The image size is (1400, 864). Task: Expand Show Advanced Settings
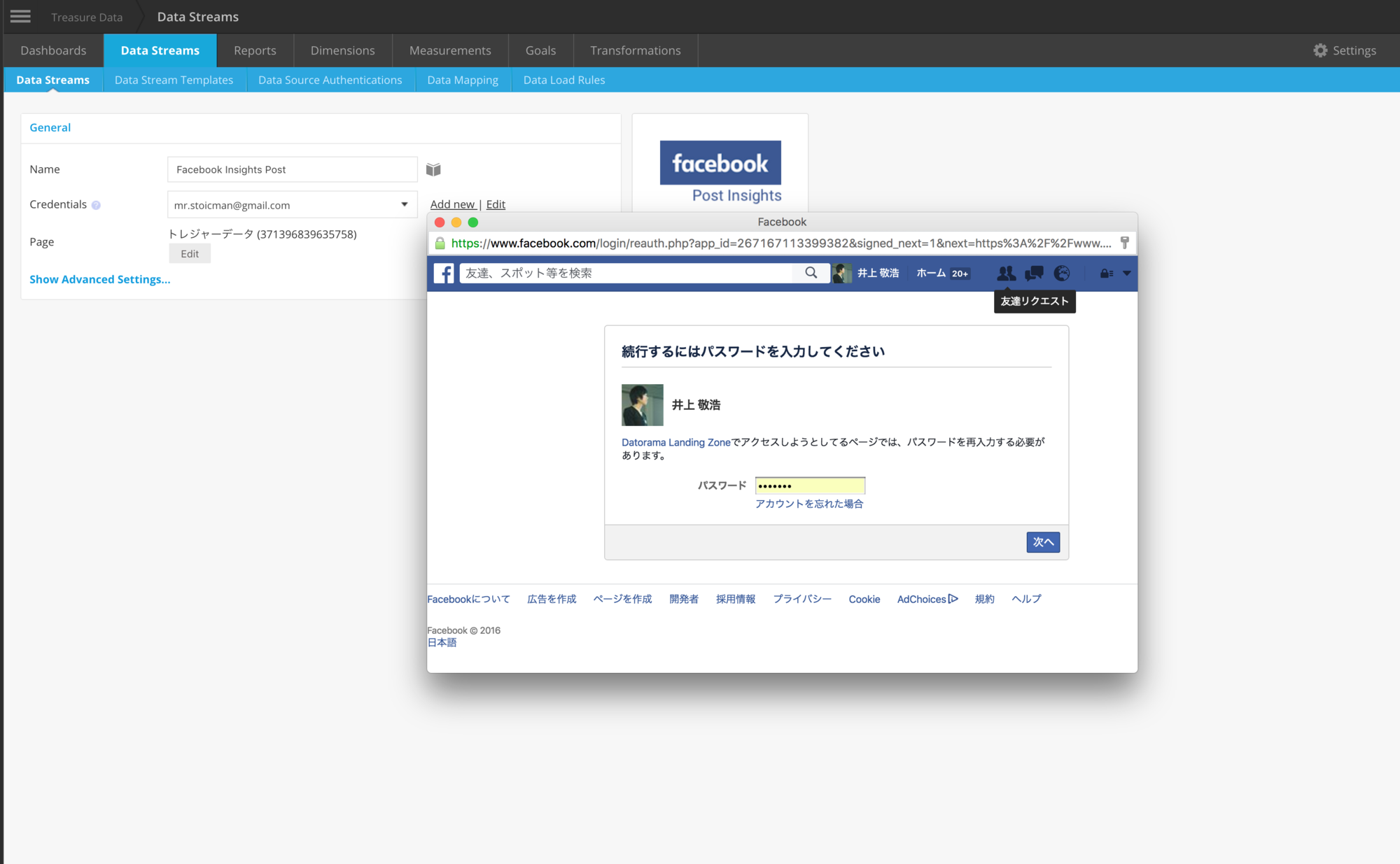pos(100,279)
